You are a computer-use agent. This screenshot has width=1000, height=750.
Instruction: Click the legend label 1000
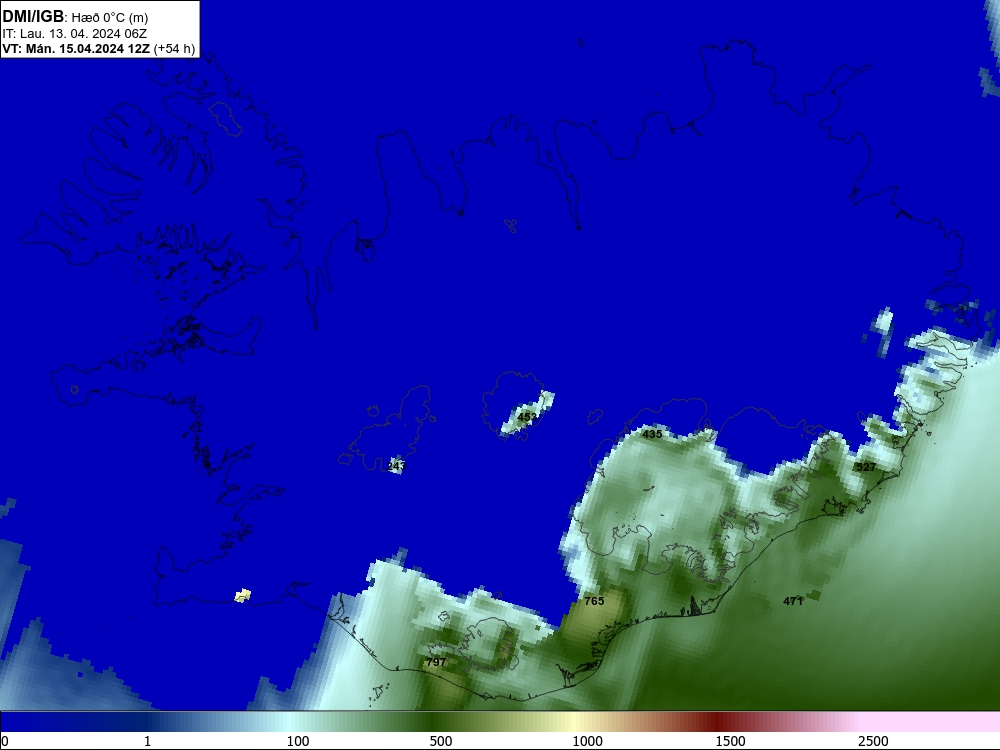point(587,741)
